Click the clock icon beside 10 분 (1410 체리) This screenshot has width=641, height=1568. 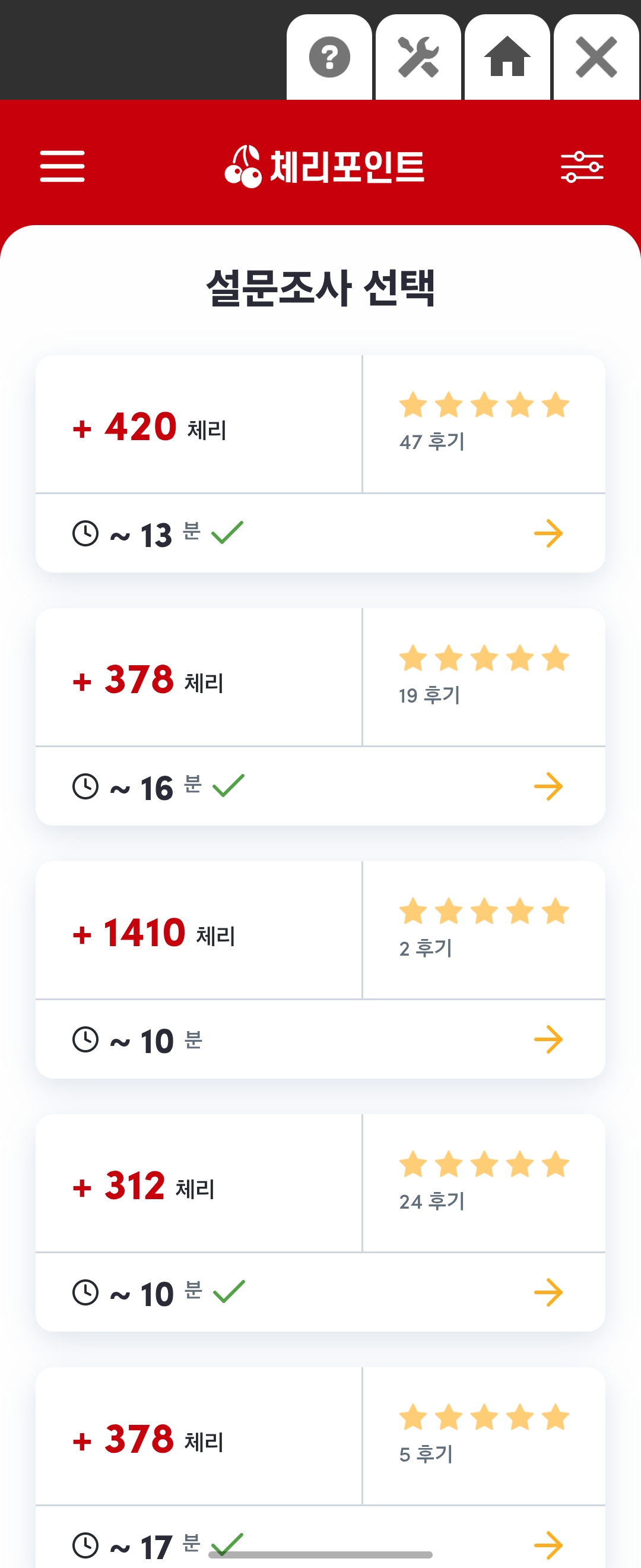click(85, 1039)
